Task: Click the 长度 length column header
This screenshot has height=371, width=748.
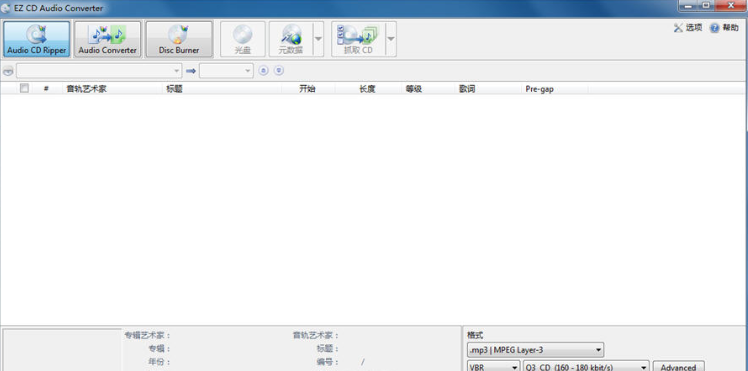Action: [x=367, y=89]
